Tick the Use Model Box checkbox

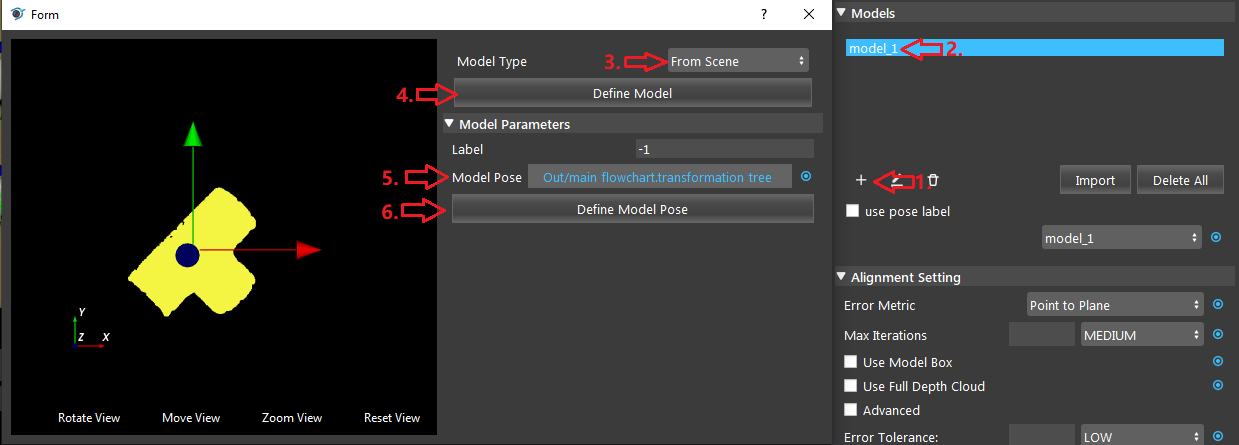click(x=851, y=362)
